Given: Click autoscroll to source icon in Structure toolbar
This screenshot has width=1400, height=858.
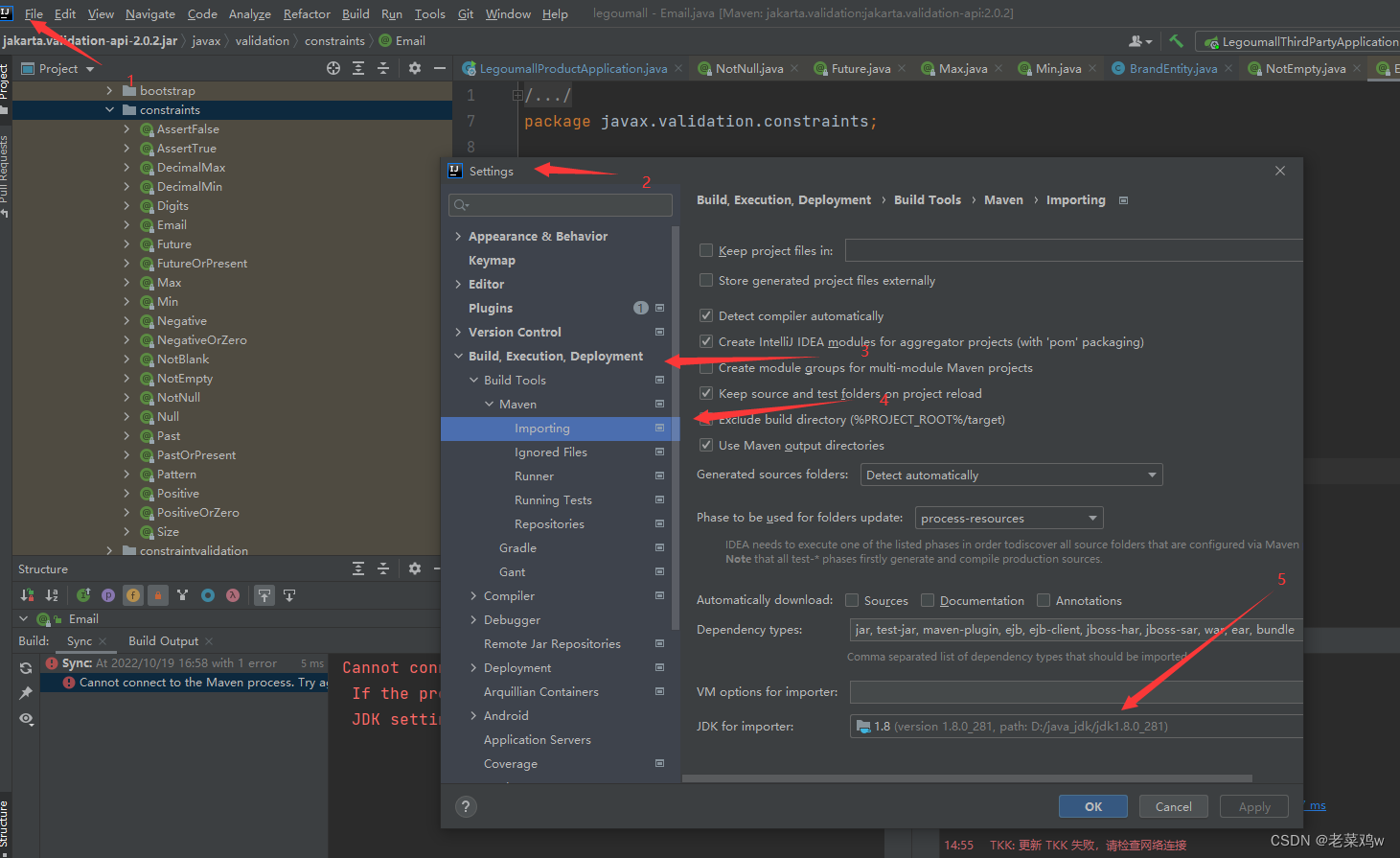Looking at the screenshot, I should tap(264, 595).
